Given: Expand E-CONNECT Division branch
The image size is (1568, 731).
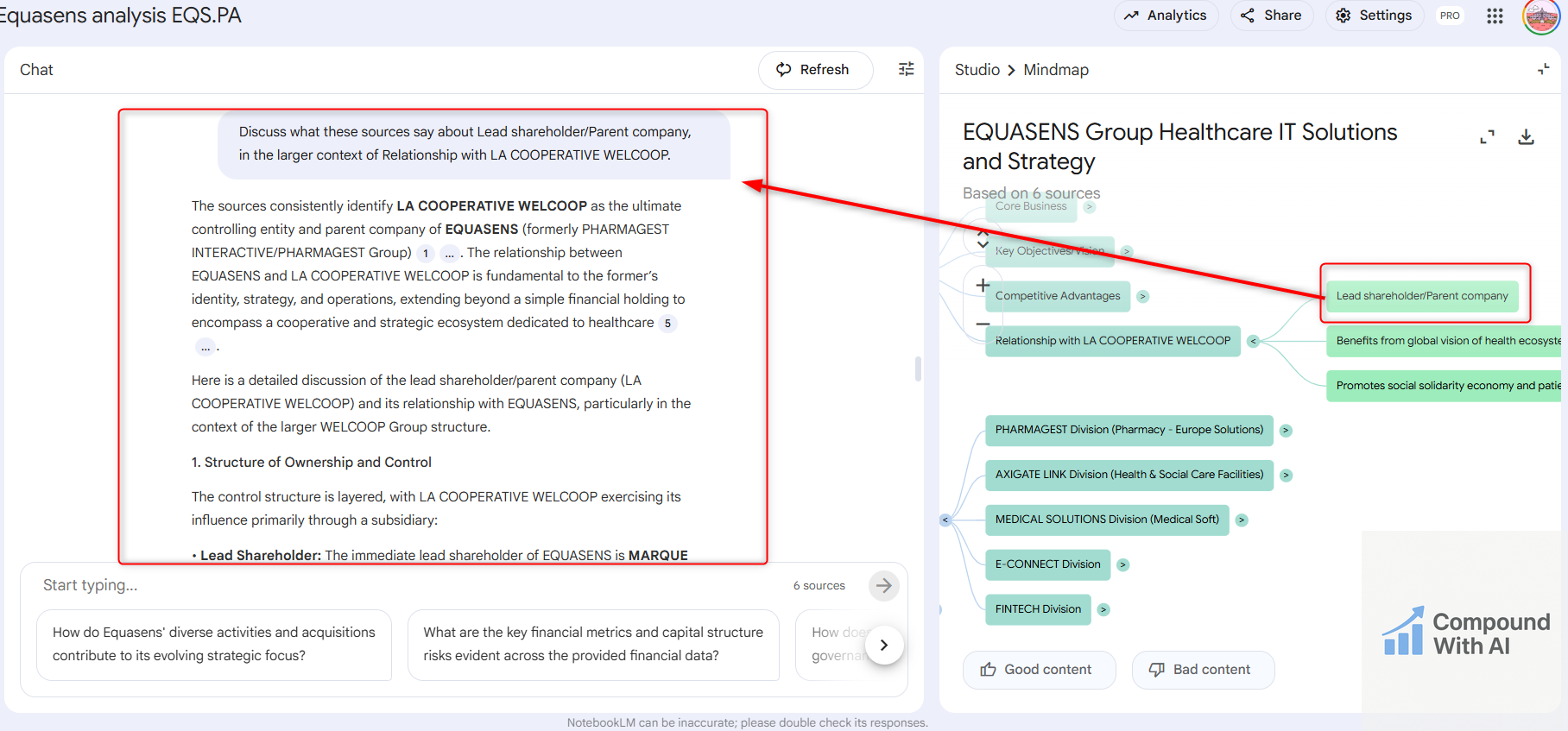Looking at the screenshot, I should click(x=1122, y=565).
